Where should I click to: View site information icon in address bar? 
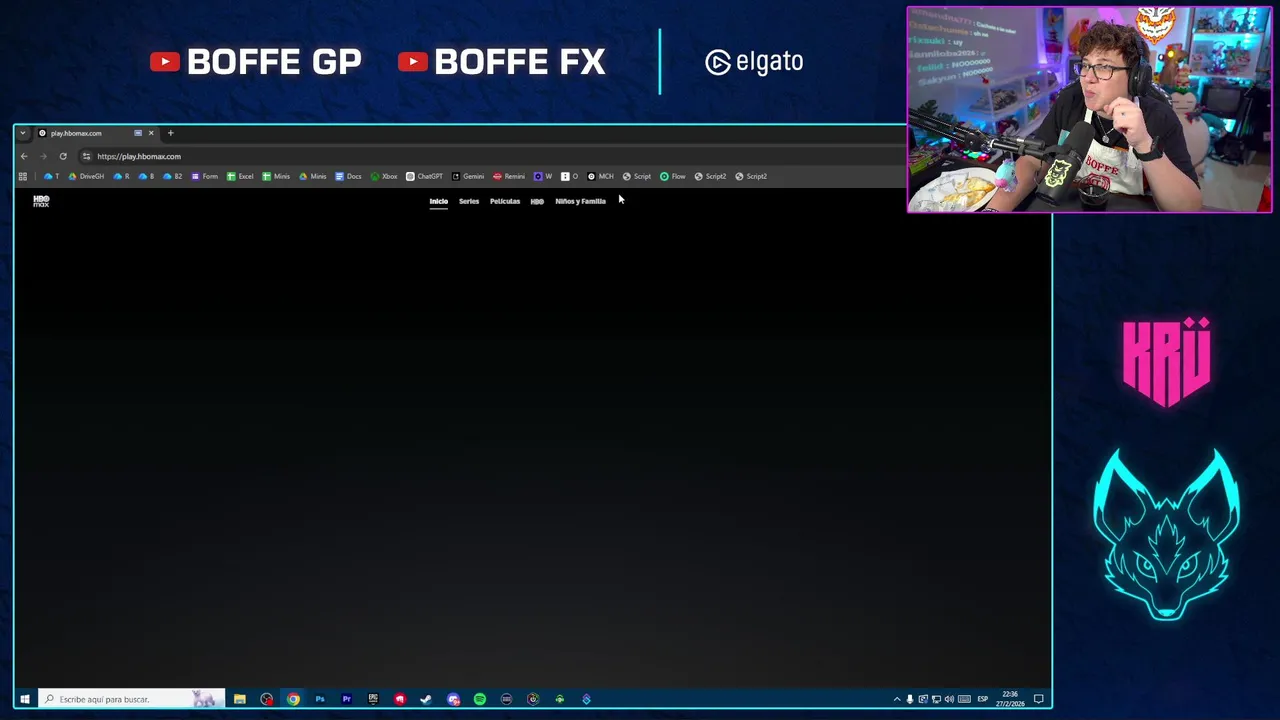tap(87, 156)
